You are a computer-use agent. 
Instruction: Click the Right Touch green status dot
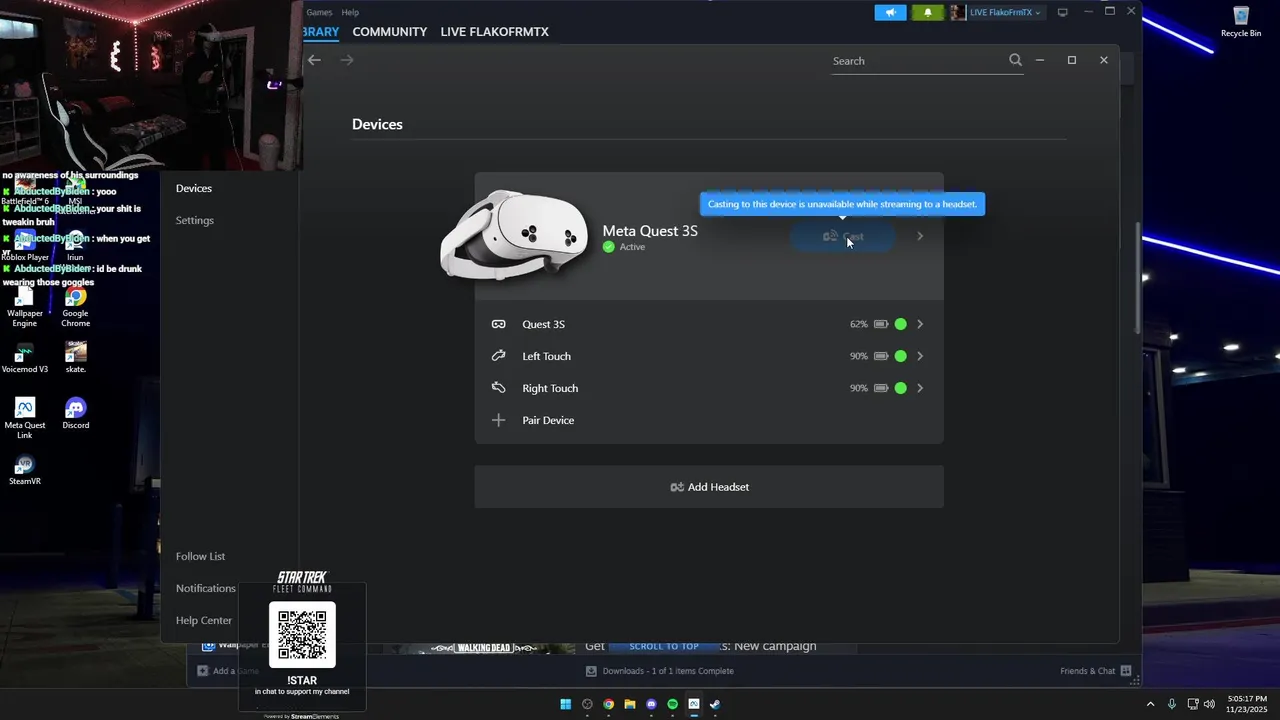[901, 388]
